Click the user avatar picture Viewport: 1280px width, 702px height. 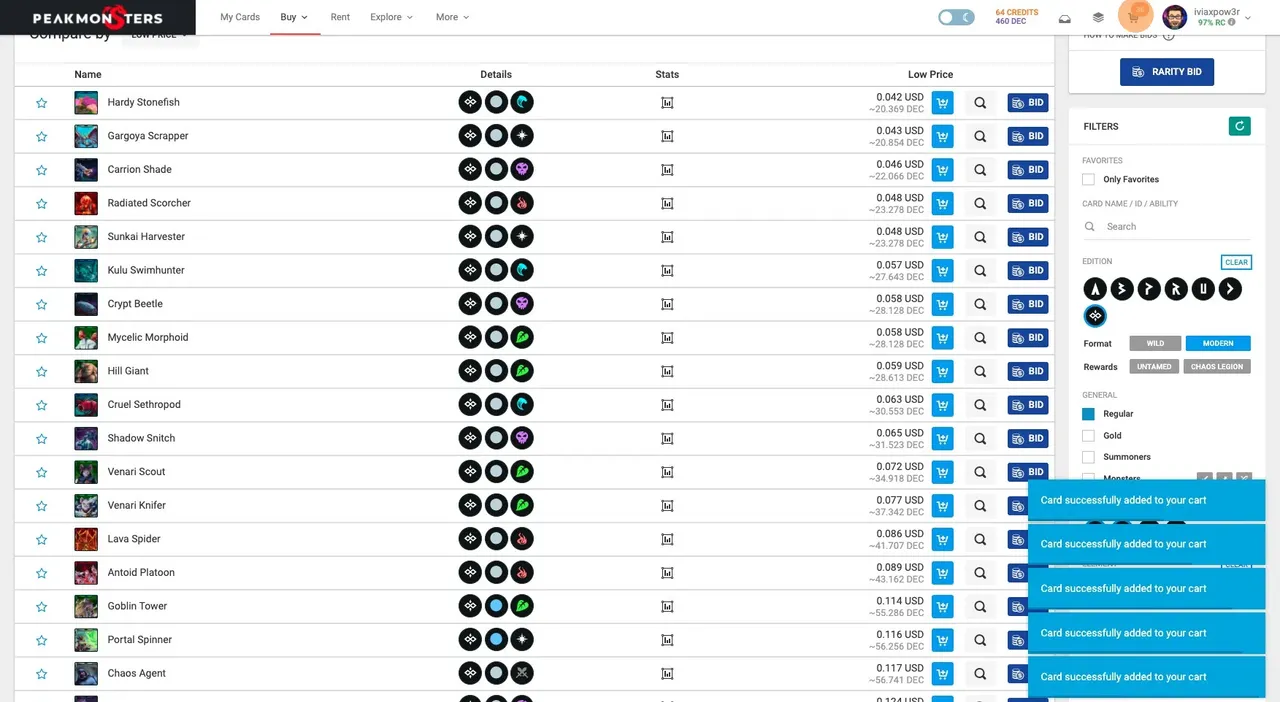(1175, 17)
